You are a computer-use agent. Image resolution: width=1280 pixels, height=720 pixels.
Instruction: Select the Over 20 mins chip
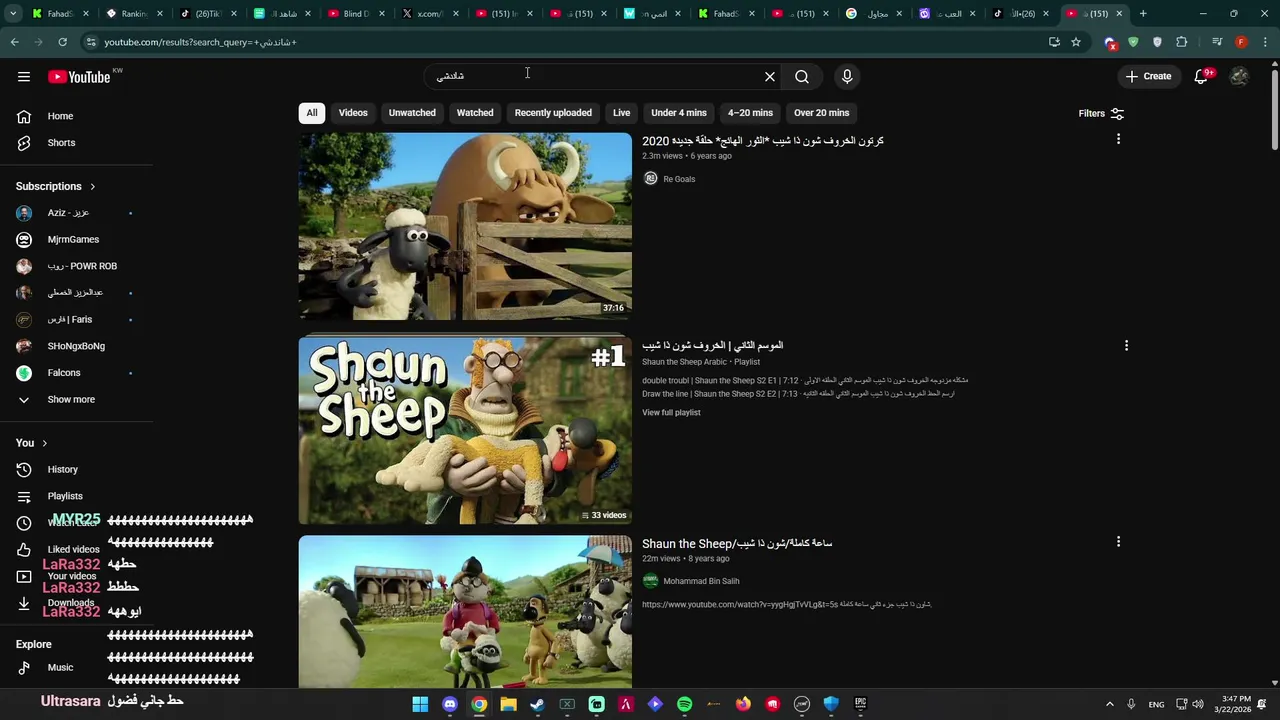pyautogui.click(x=821, y=113)
